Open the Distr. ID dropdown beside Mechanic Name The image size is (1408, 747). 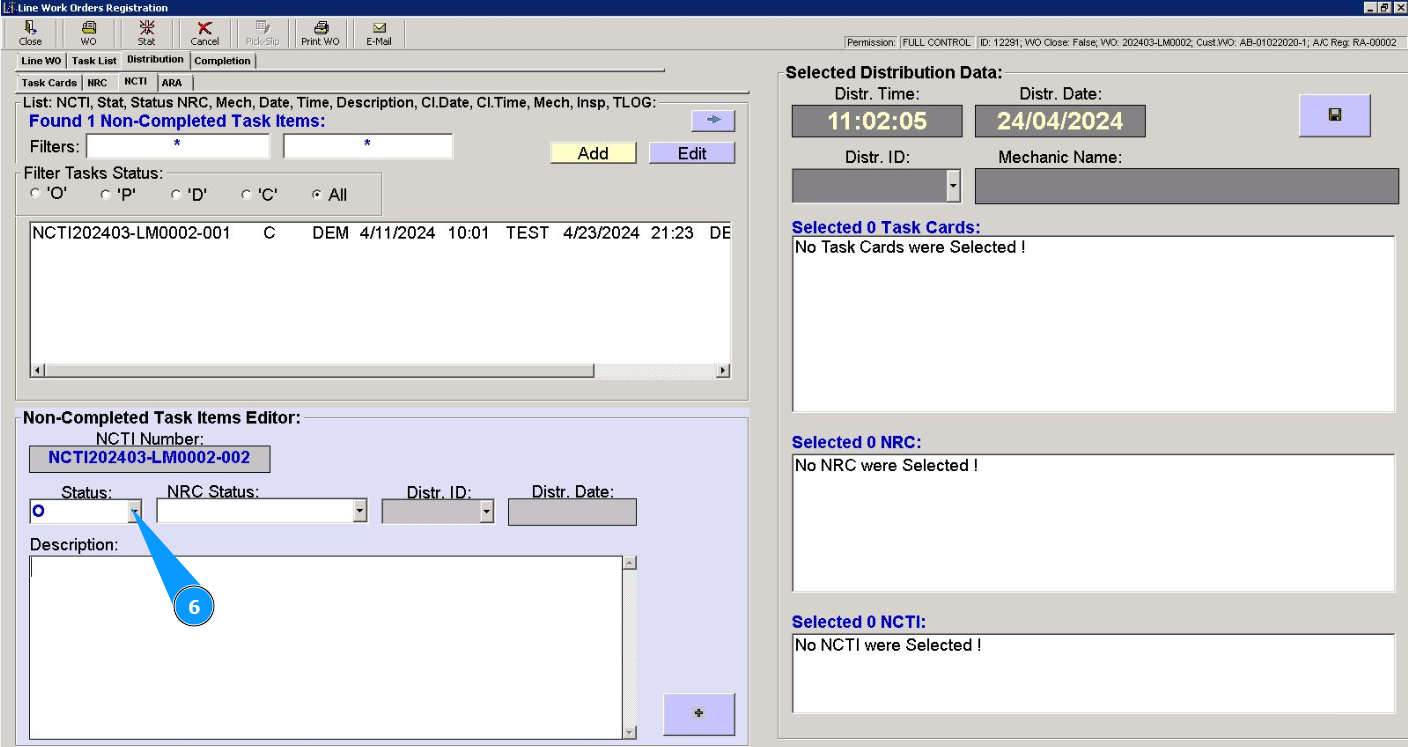click(953, 185)
